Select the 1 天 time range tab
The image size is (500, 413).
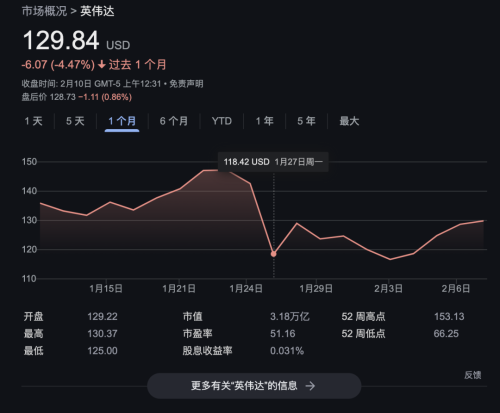(x=33, y=121)
